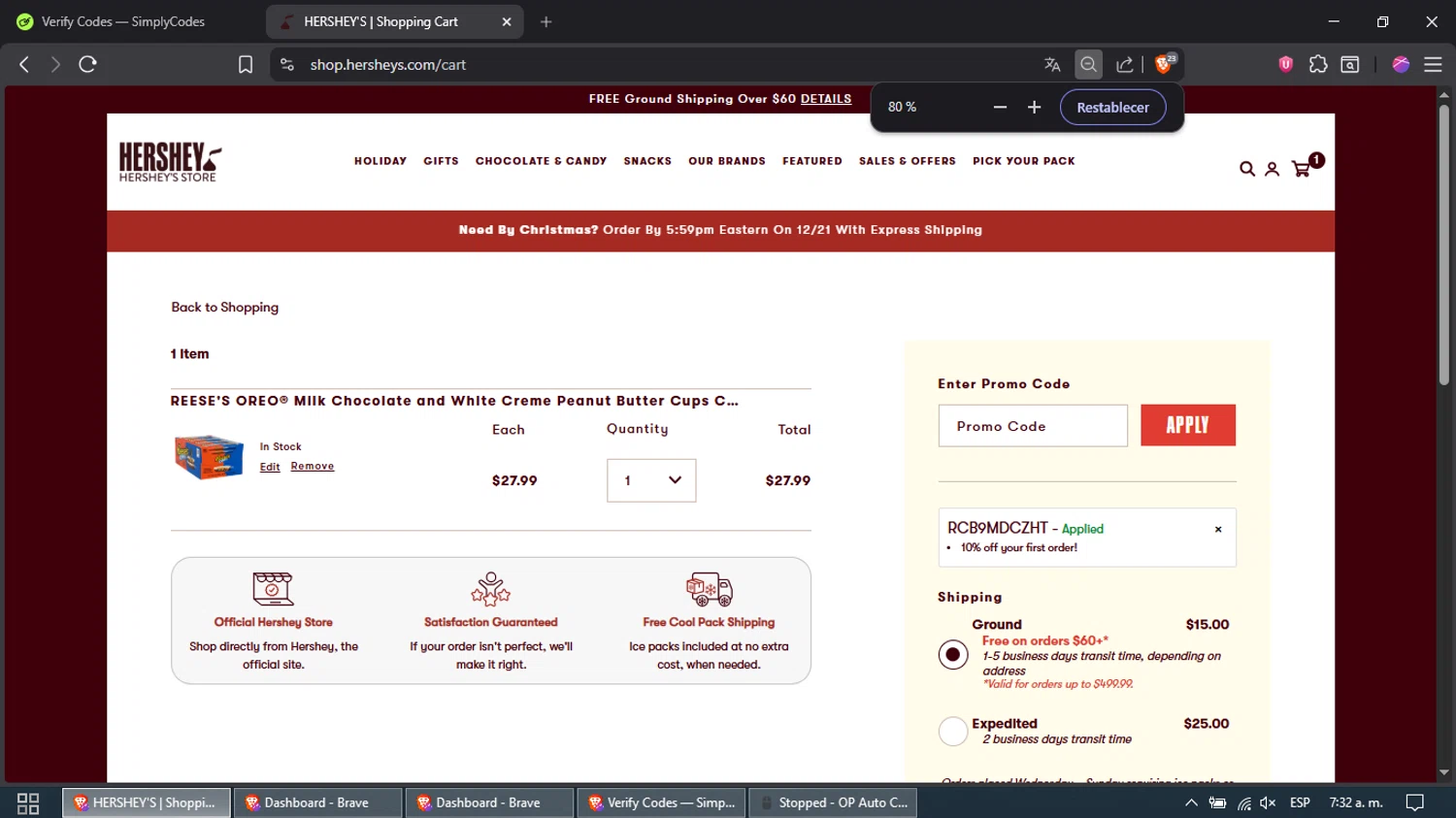The image size is (1456, 818).
Task: Open the notification center icon
Action: (1415, 802)
